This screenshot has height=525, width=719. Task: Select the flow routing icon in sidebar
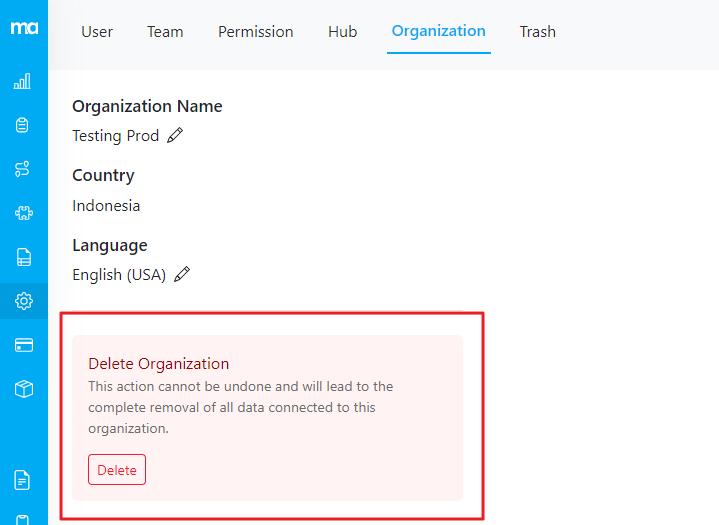[23, 169]
